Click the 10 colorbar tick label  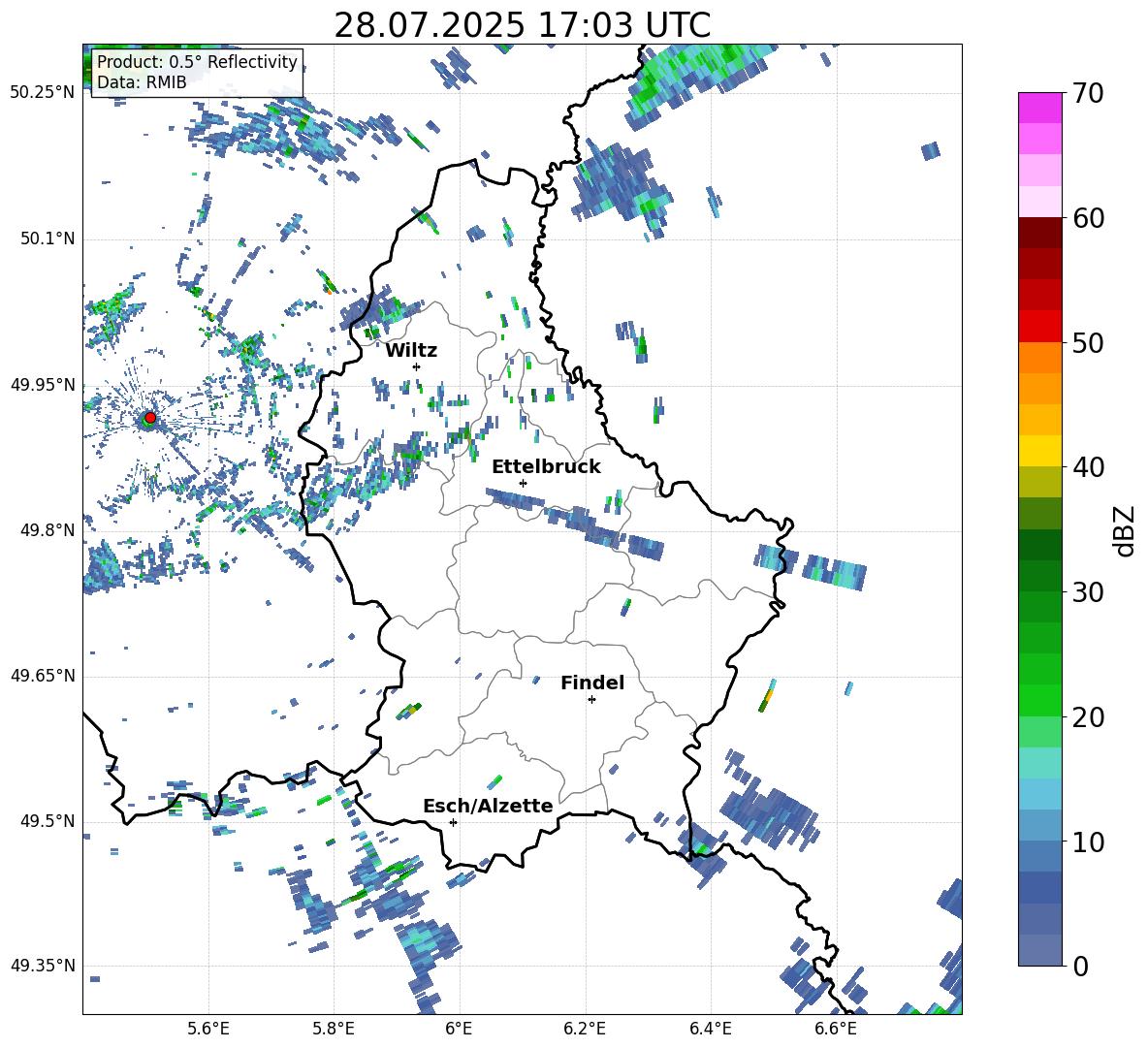tap(1088, 842)
